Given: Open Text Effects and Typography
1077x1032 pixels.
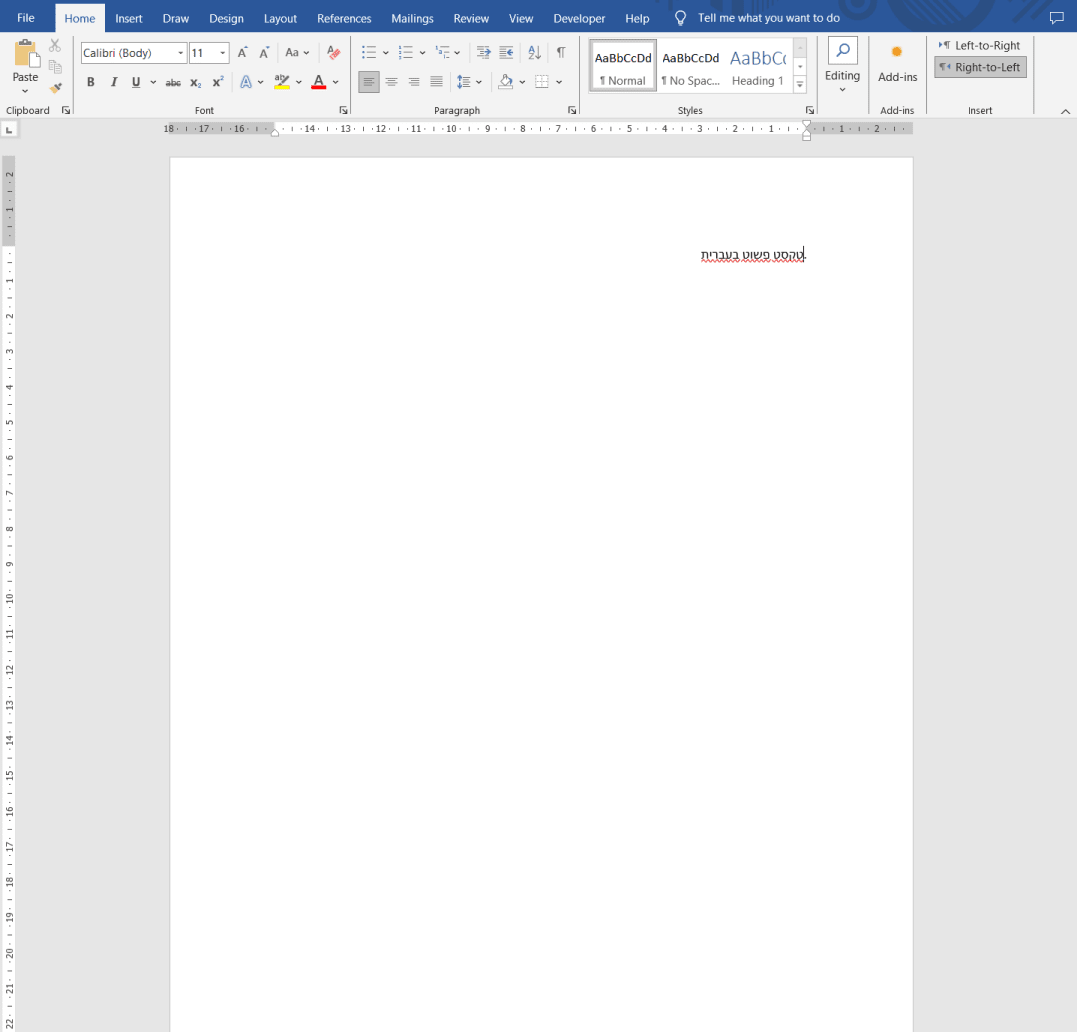Looking at the screenshot, I should pos(246,82).
